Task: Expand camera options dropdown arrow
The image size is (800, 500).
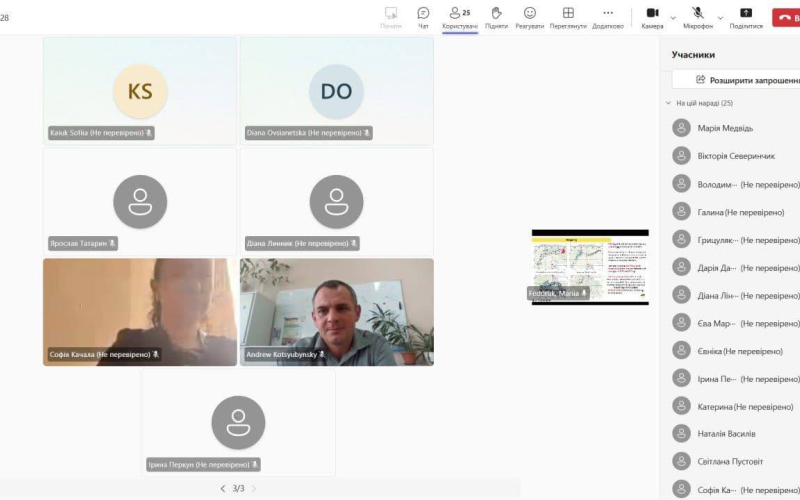Action: tap(673, 17)
